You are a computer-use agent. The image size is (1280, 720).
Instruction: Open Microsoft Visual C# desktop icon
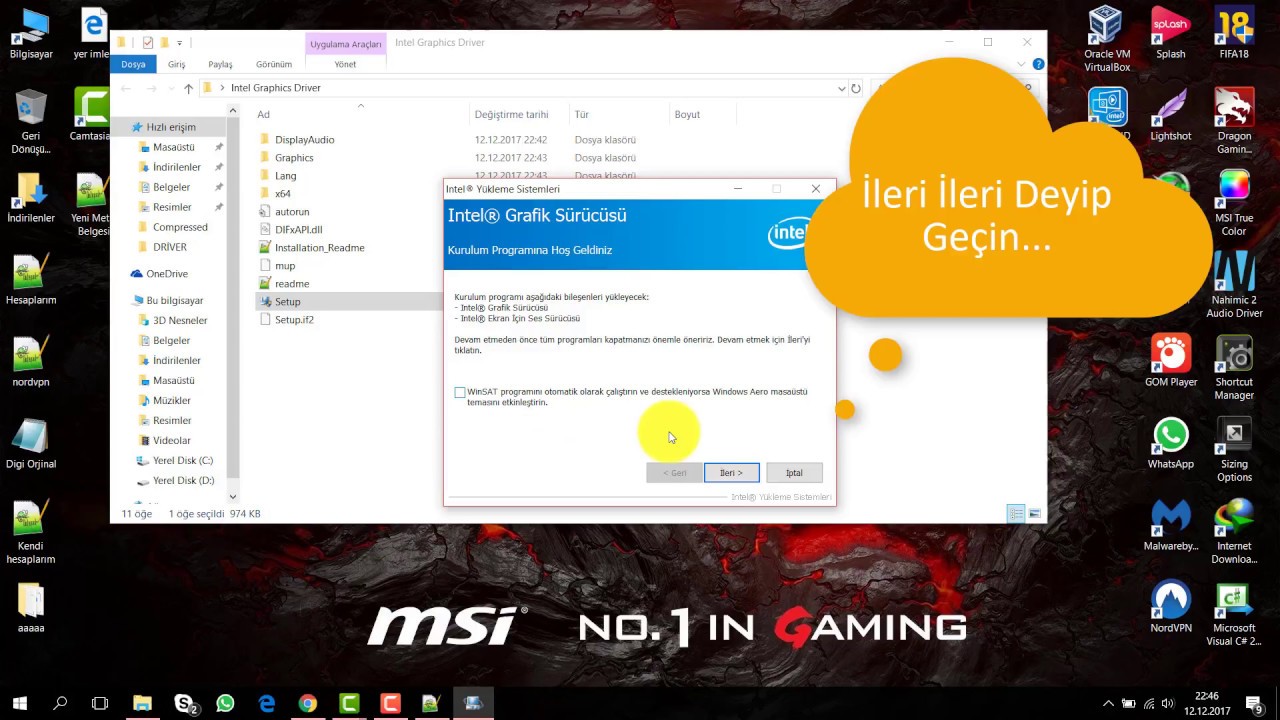point(1234,614)
